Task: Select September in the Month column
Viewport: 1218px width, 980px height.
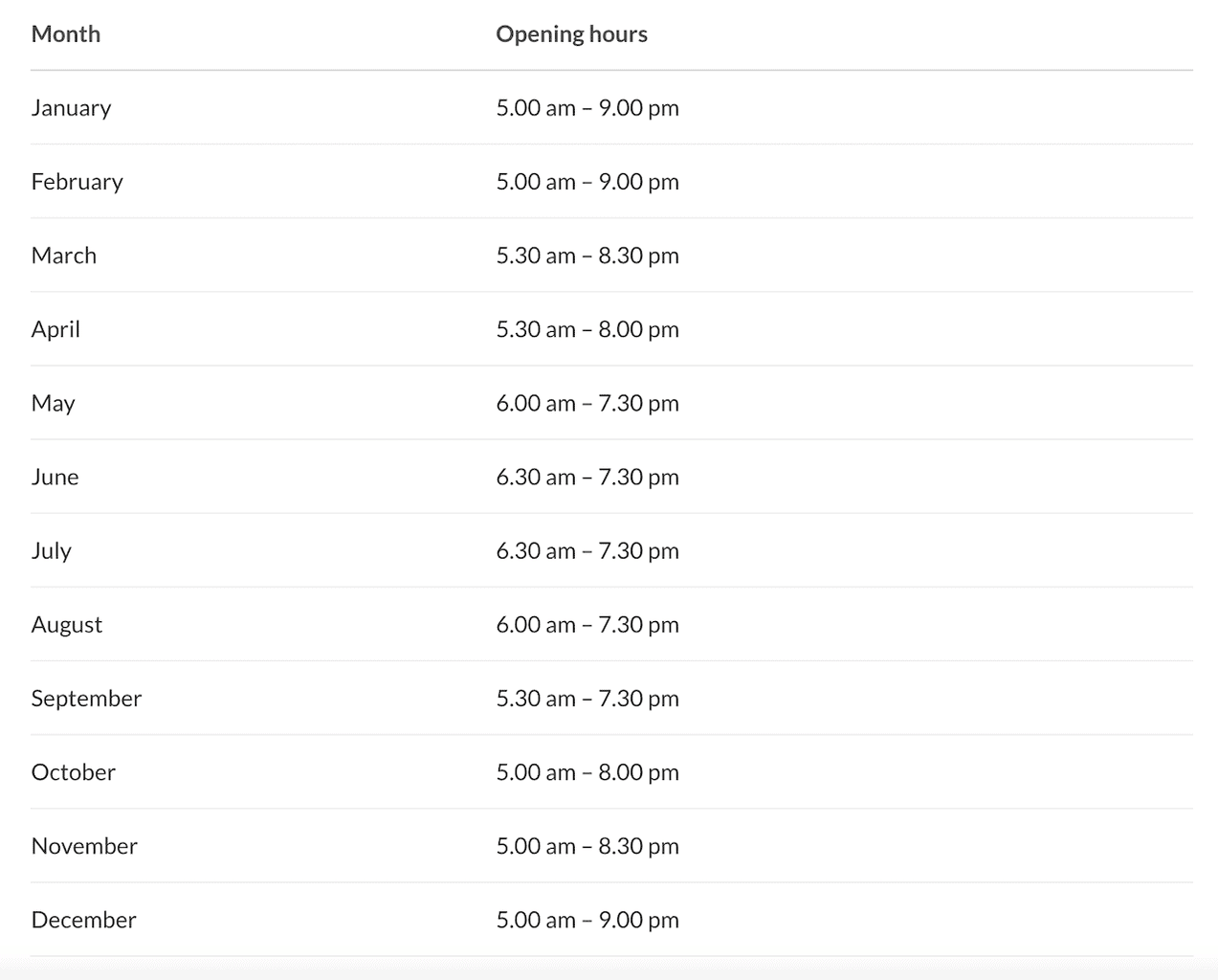Action: 86,699
